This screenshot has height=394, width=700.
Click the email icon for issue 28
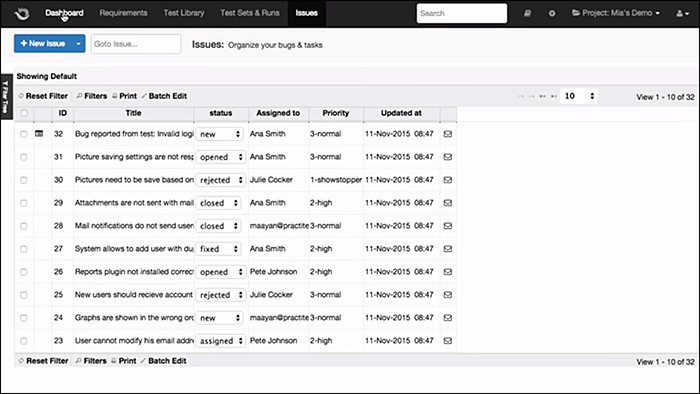click(448, 226)
